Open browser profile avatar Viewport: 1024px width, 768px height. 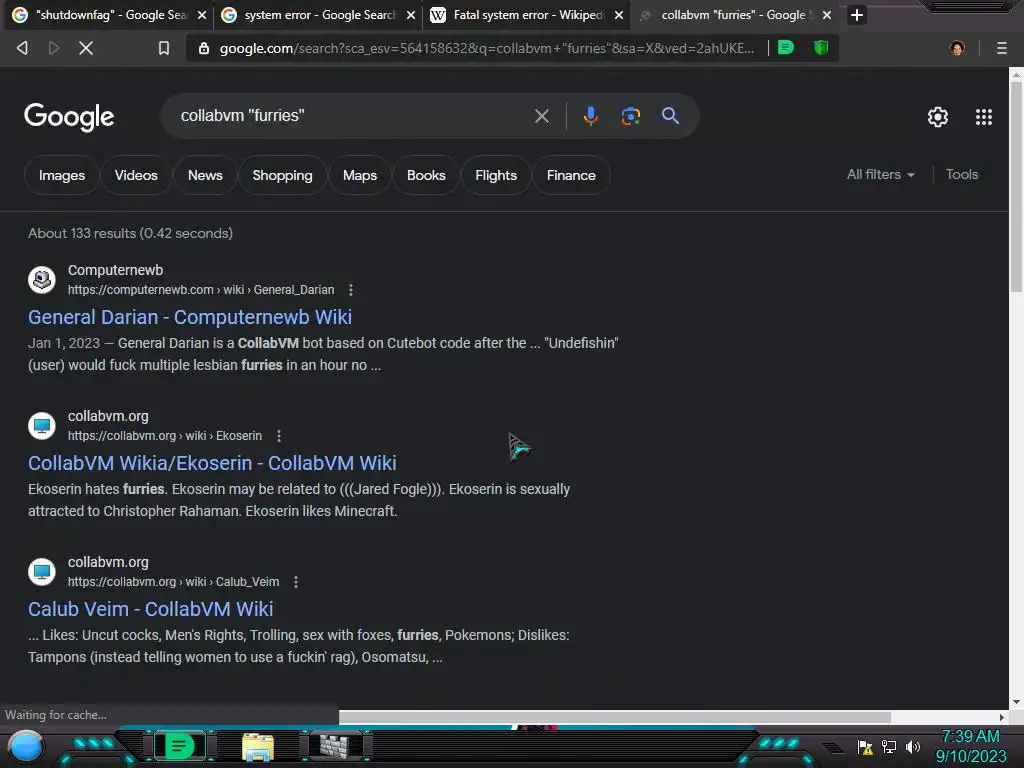click(957, 48)
